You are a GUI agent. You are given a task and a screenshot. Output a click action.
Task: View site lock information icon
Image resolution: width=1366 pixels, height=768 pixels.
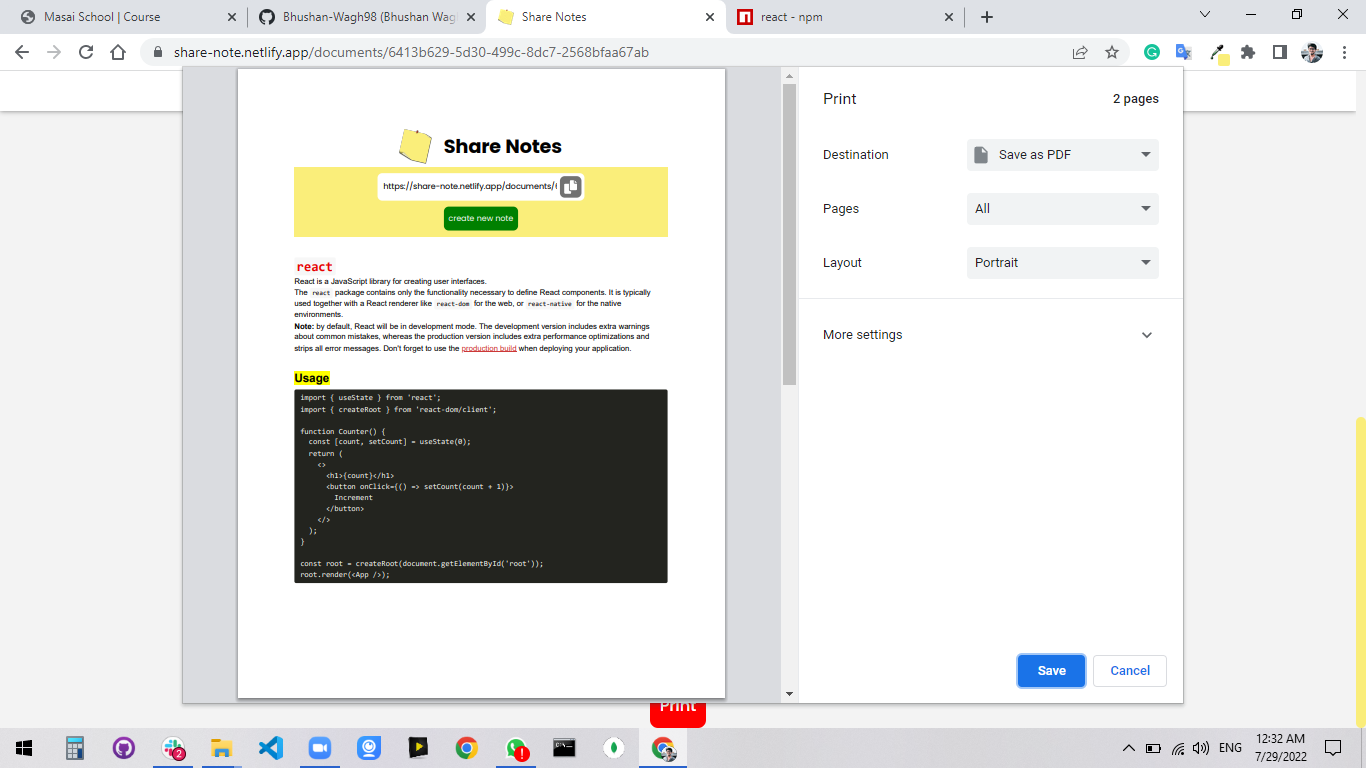coord(157,52)
